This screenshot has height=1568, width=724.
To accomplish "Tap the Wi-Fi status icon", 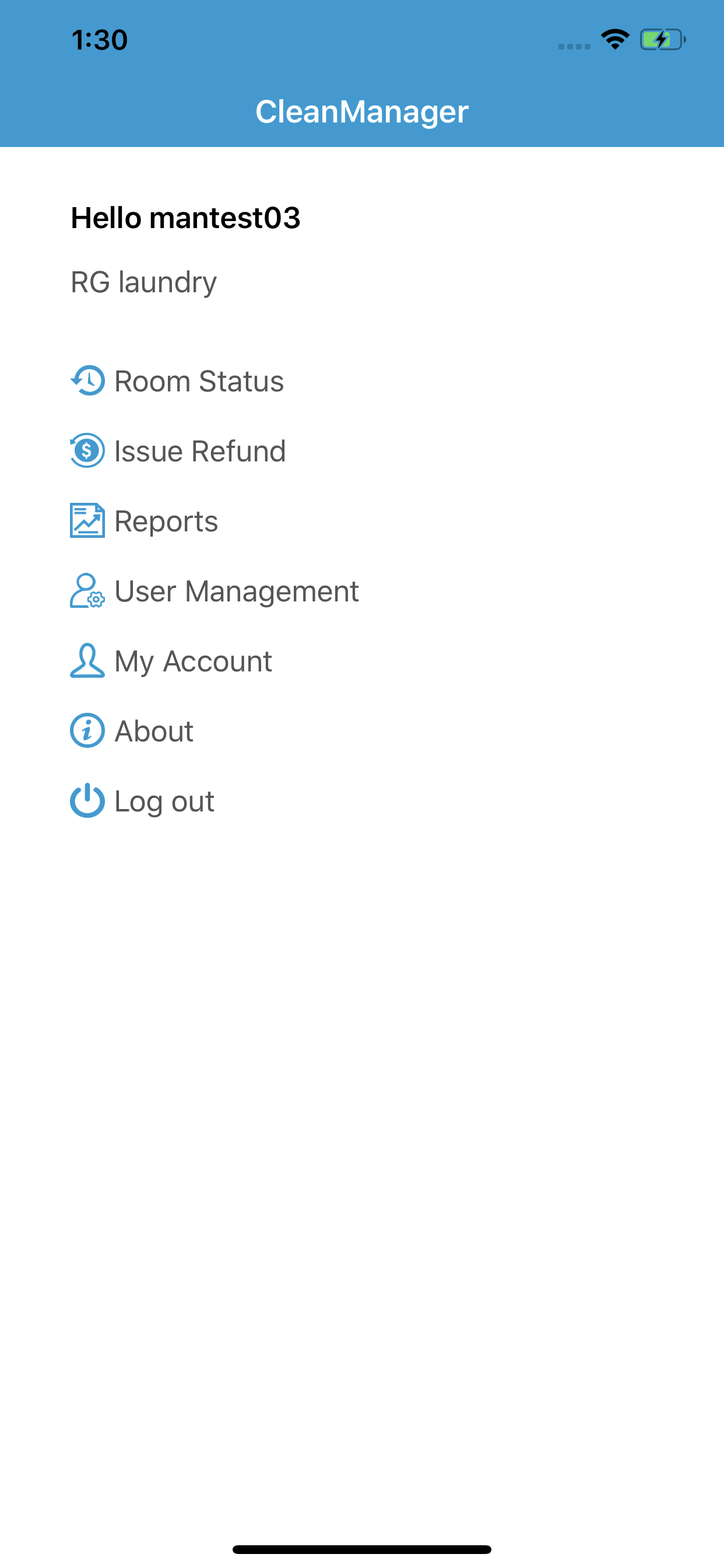I will (x=615, y=40).
